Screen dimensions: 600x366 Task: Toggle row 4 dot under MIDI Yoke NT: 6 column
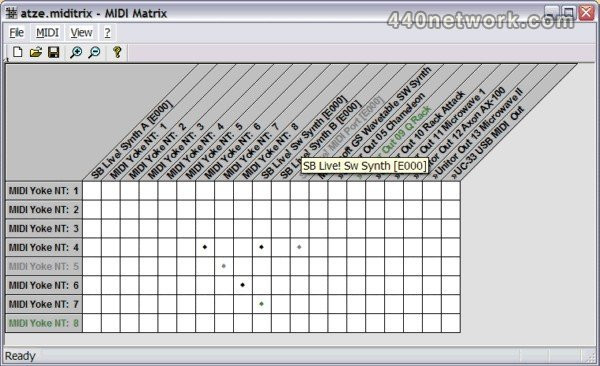[x=205, y=247]
